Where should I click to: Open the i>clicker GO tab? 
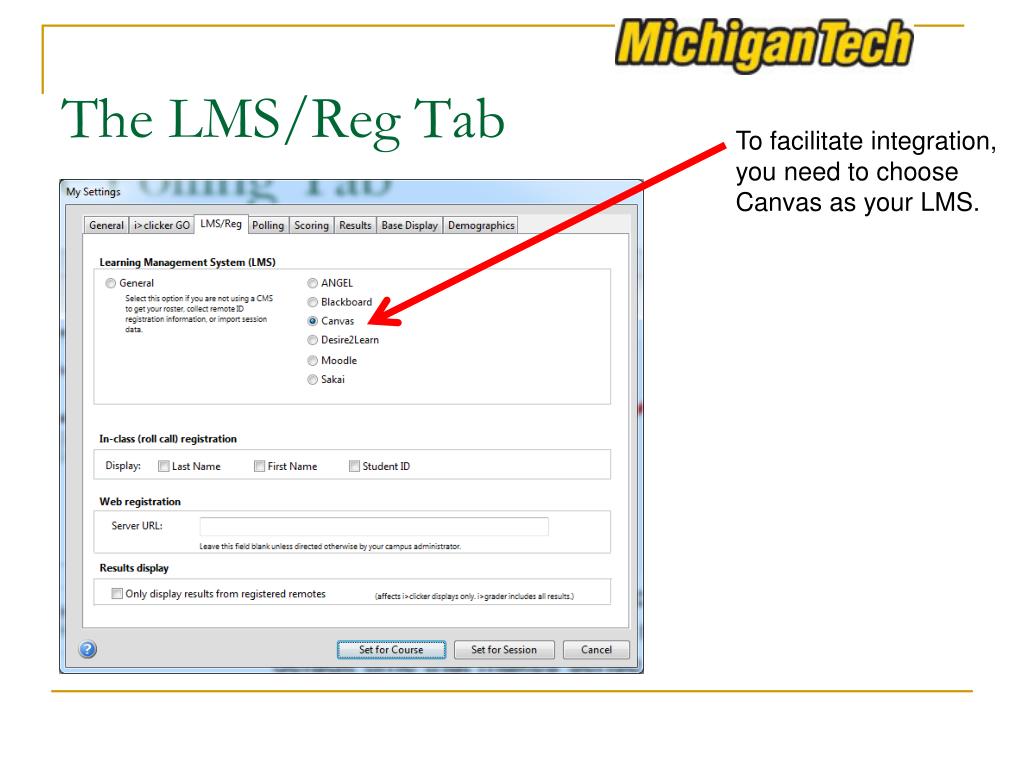click(x=161, y=225)
